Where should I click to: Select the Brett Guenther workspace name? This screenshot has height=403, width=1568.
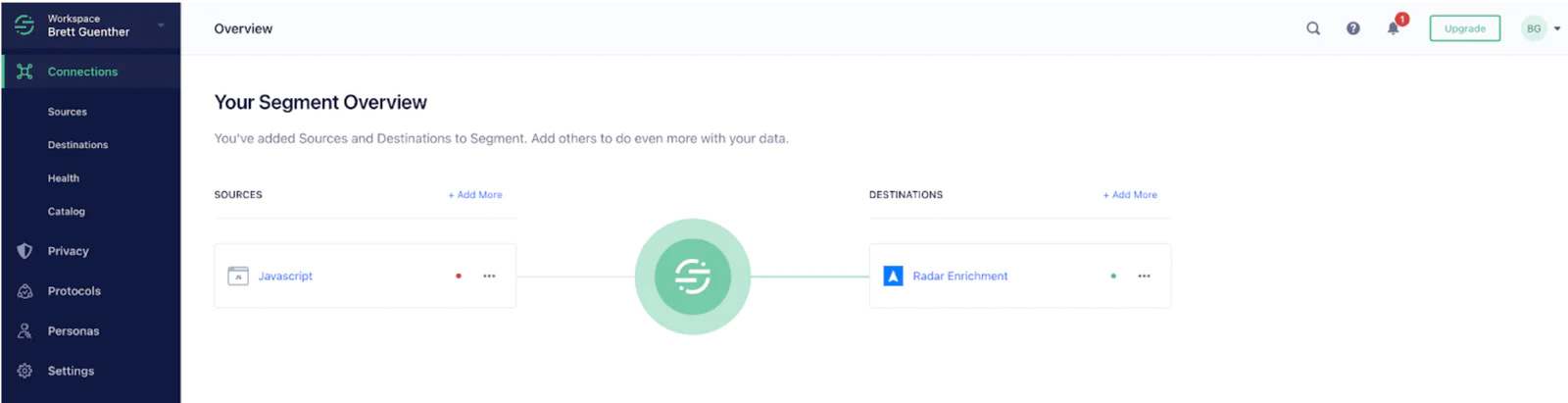pyautogui.click(x=88, y=32)
